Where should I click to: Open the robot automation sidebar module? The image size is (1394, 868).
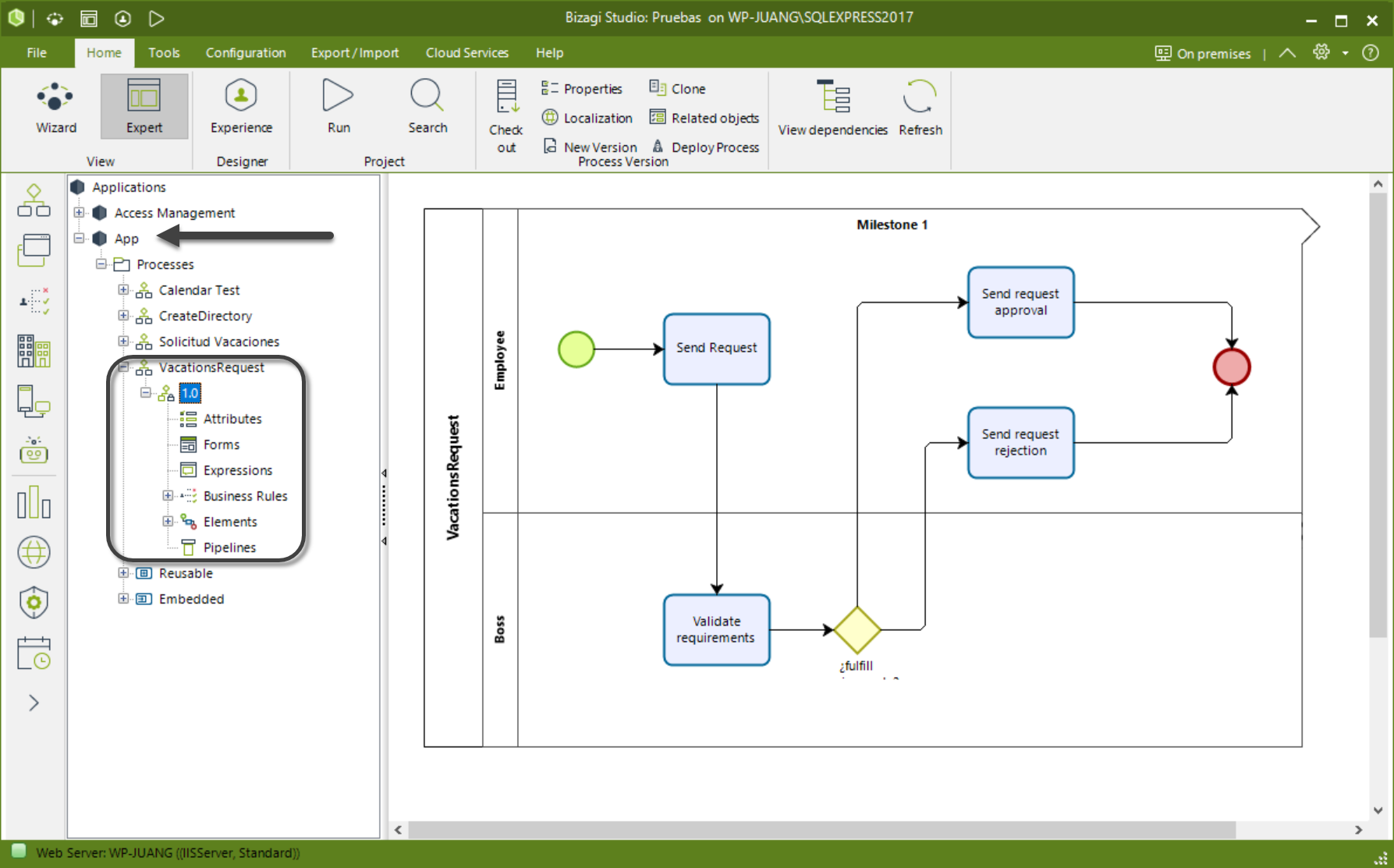click(x=34, y=450)
